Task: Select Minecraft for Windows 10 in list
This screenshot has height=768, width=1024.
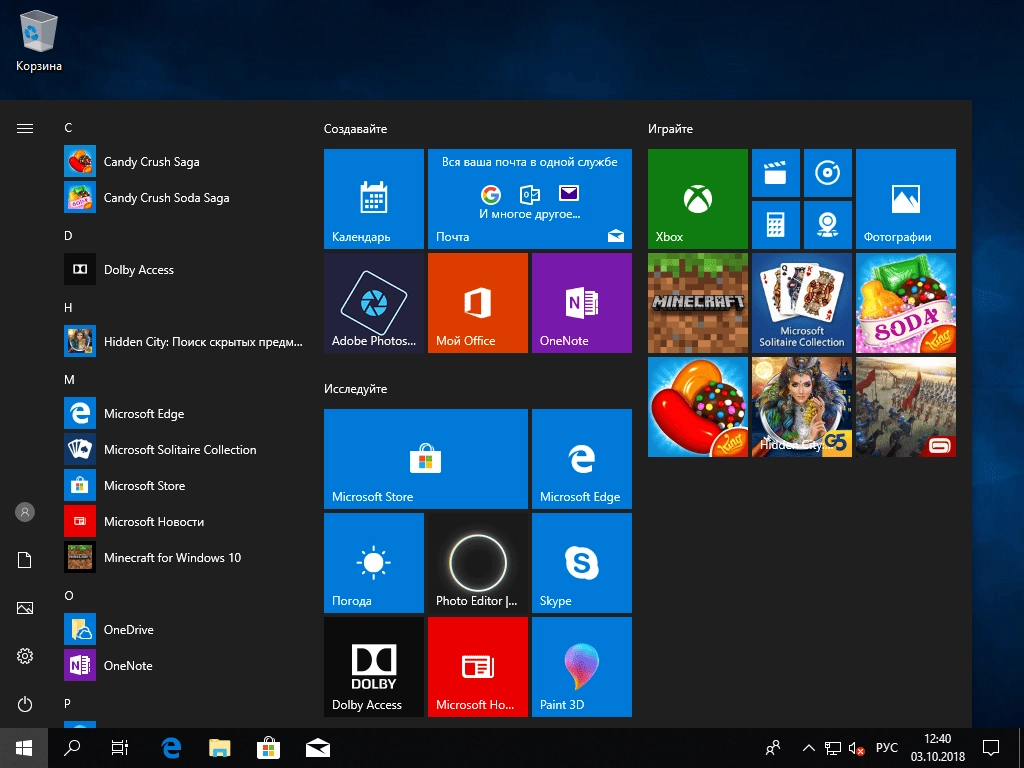Action: (x=184, y=557)
